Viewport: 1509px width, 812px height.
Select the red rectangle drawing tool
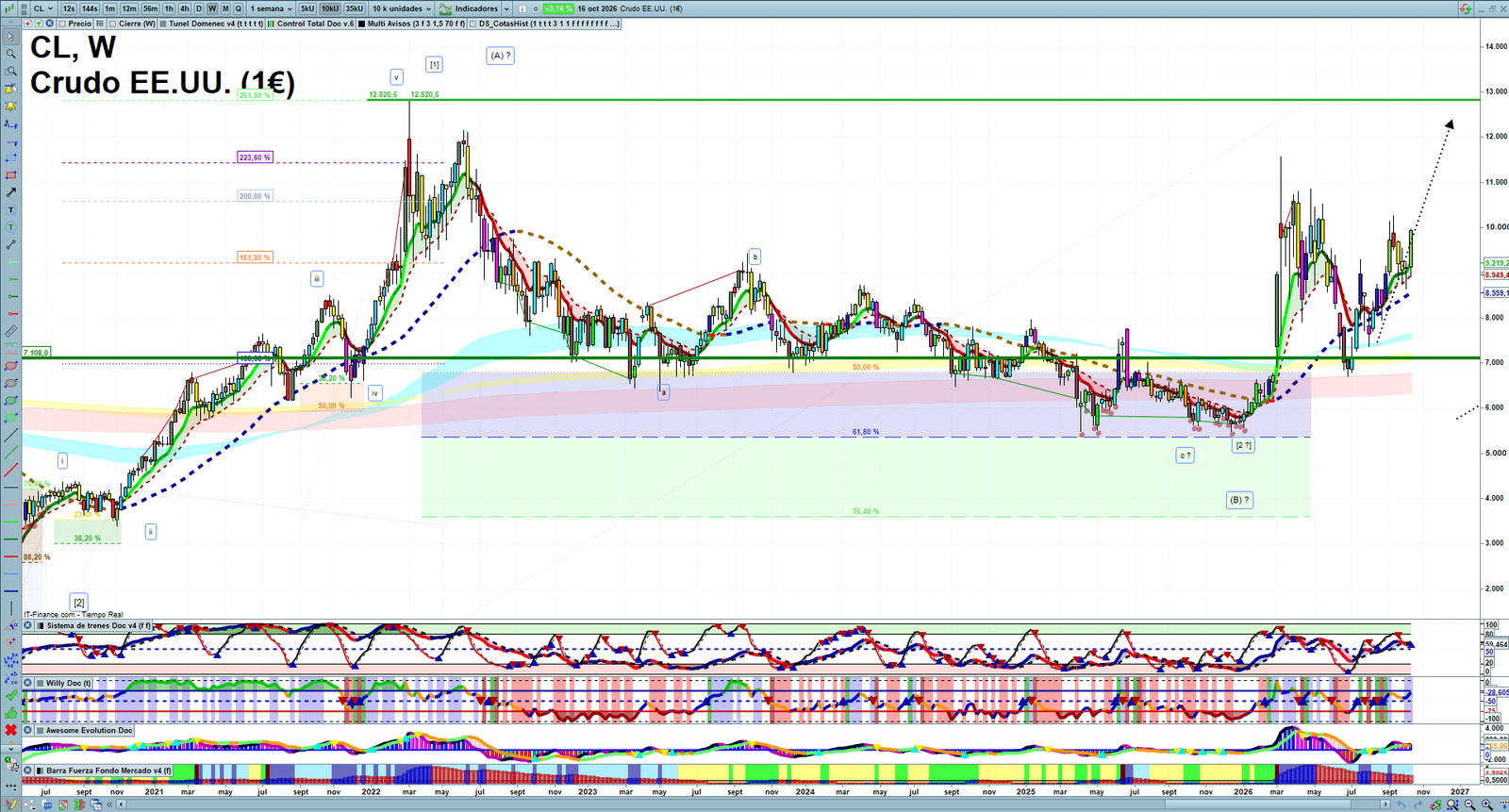coord(10,175)
